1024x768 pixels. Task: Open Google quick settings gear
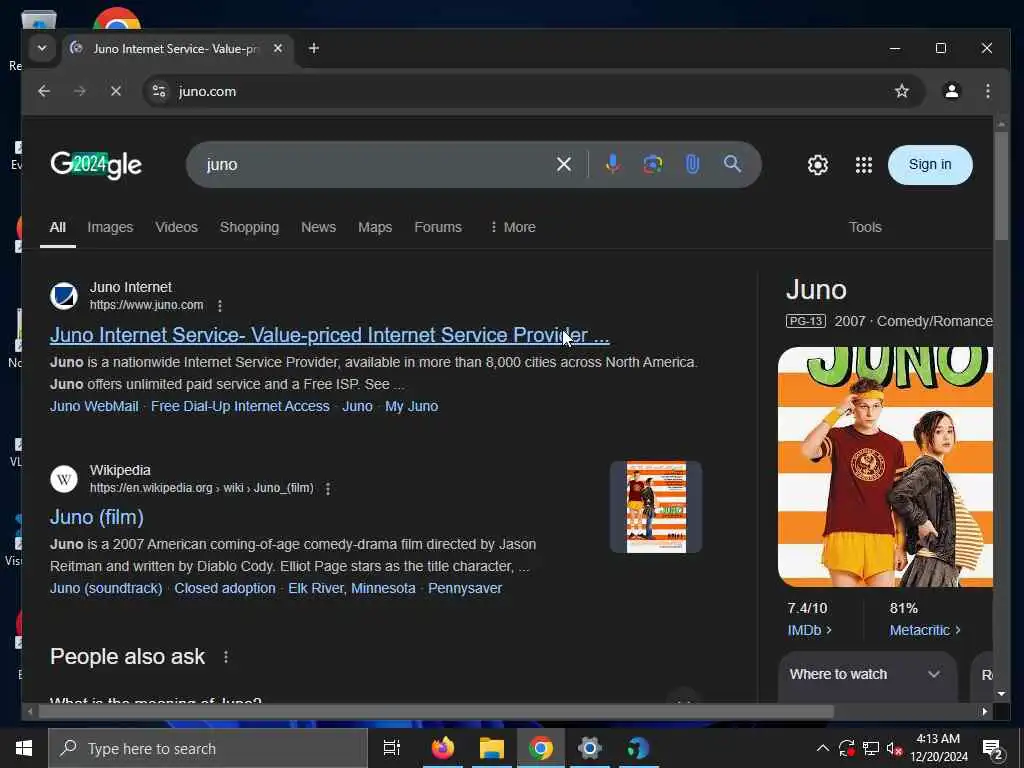tap(818, 165)
